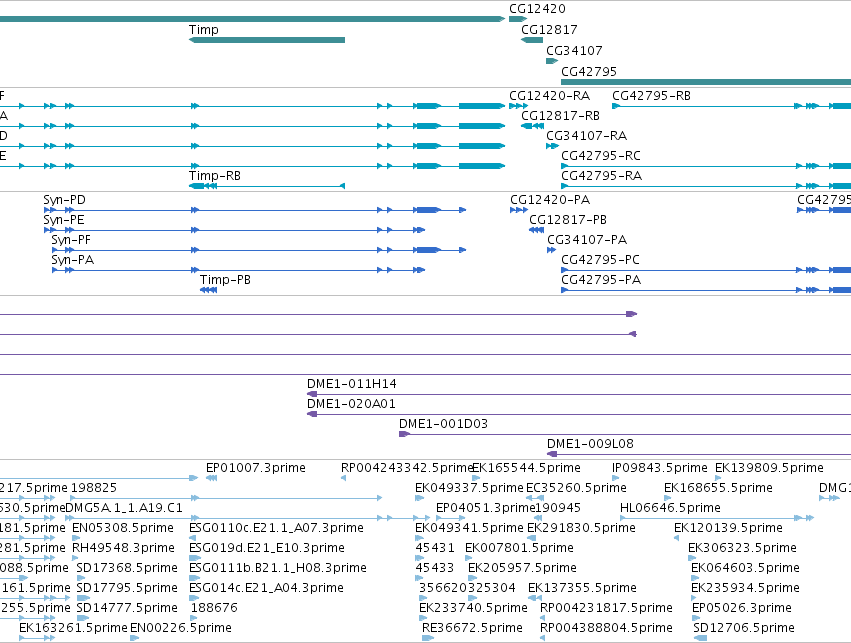
Task: Click BAC clone DME1-020A01
Action: point(579,415)
